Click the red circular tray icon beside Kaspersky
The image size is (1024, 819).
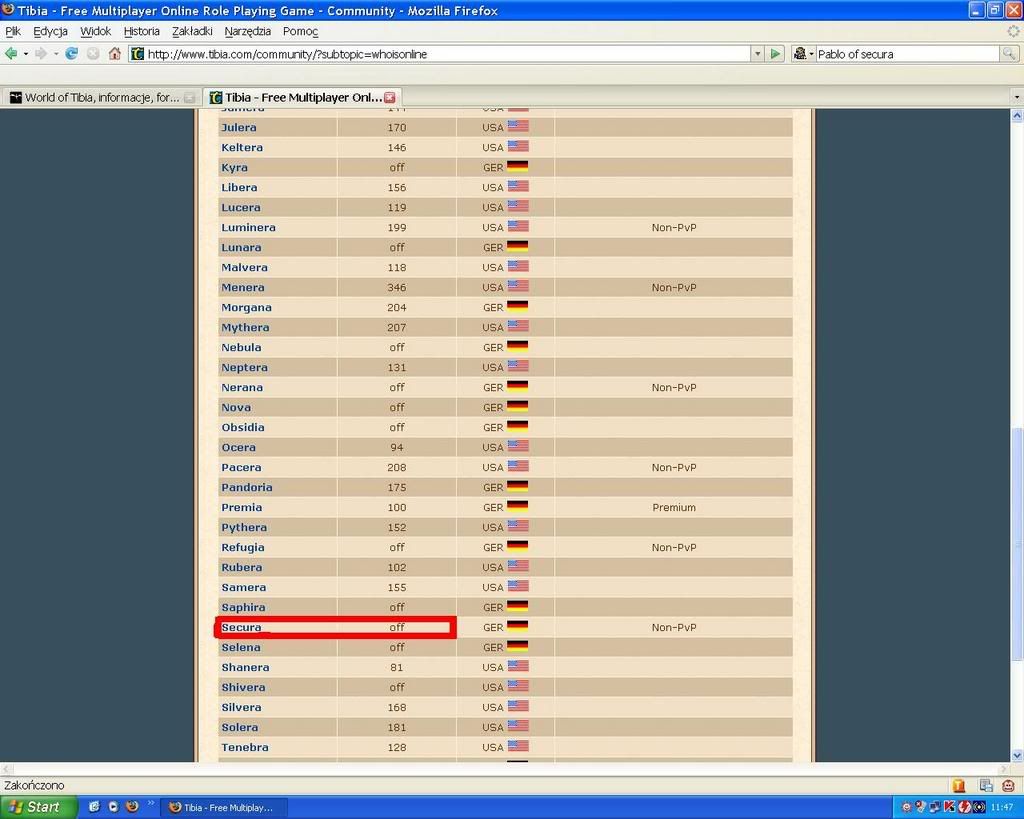point(964,807)
